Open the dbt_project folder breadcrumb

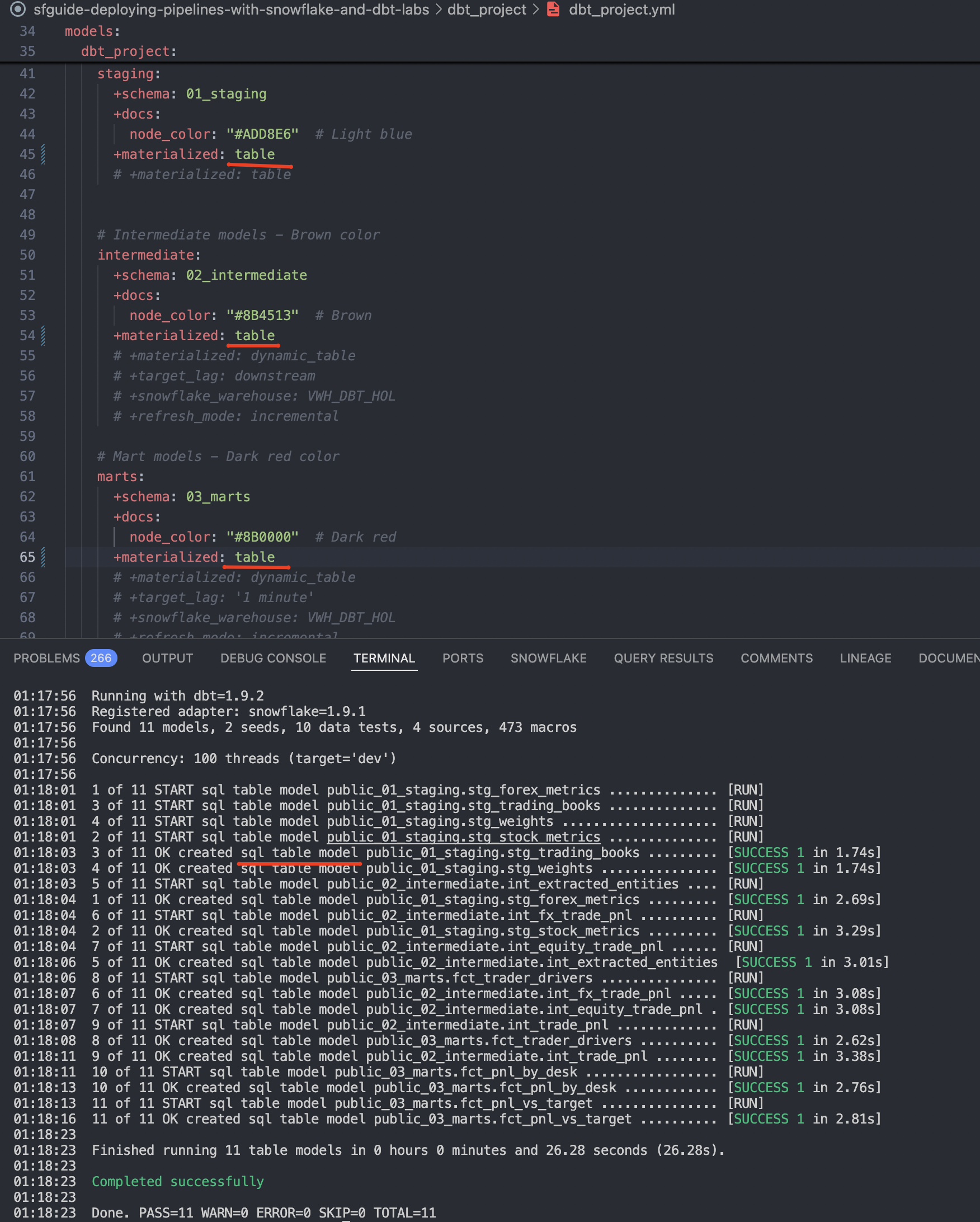[x=487, y=10]
